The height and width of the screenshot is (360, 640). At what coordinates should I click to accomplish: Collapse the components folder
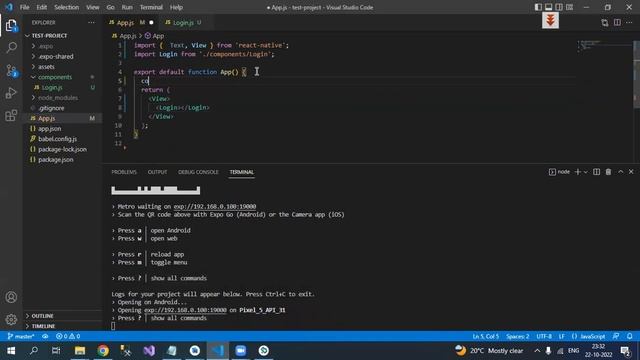coord(33,77)
